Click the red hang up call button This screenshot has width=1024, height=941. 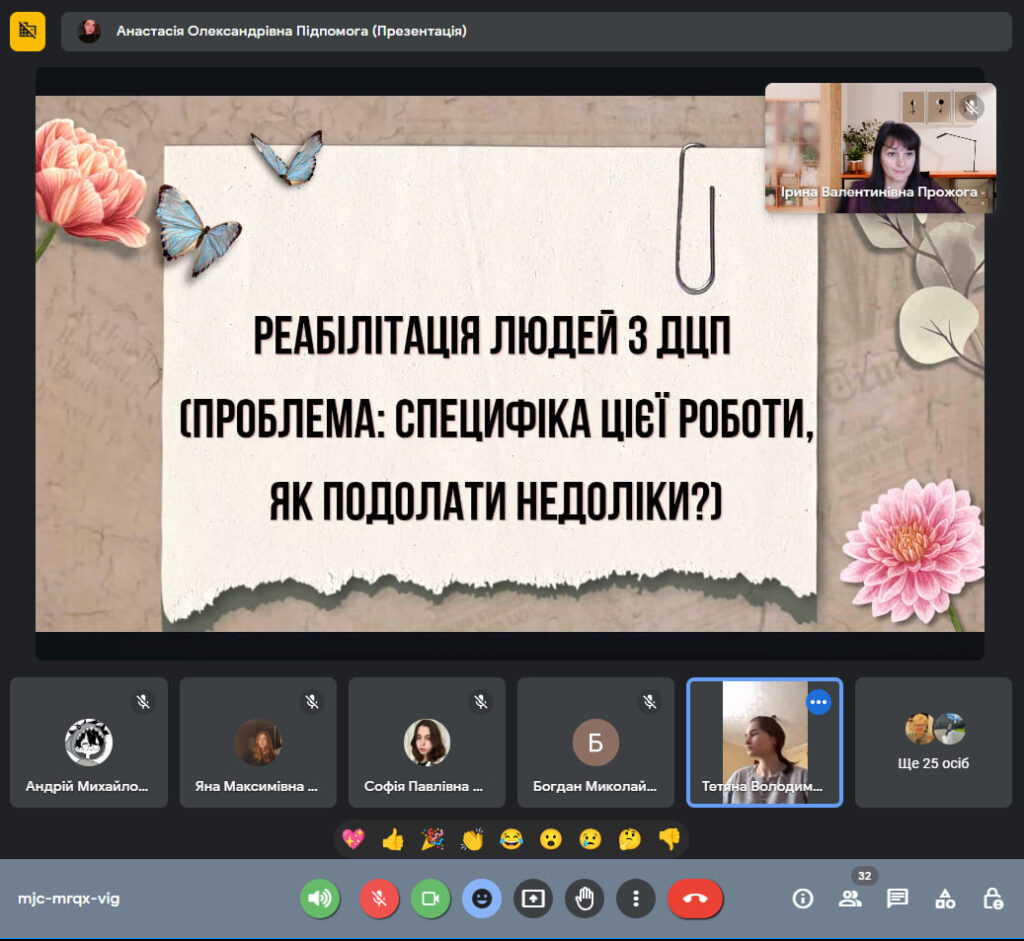695,899
